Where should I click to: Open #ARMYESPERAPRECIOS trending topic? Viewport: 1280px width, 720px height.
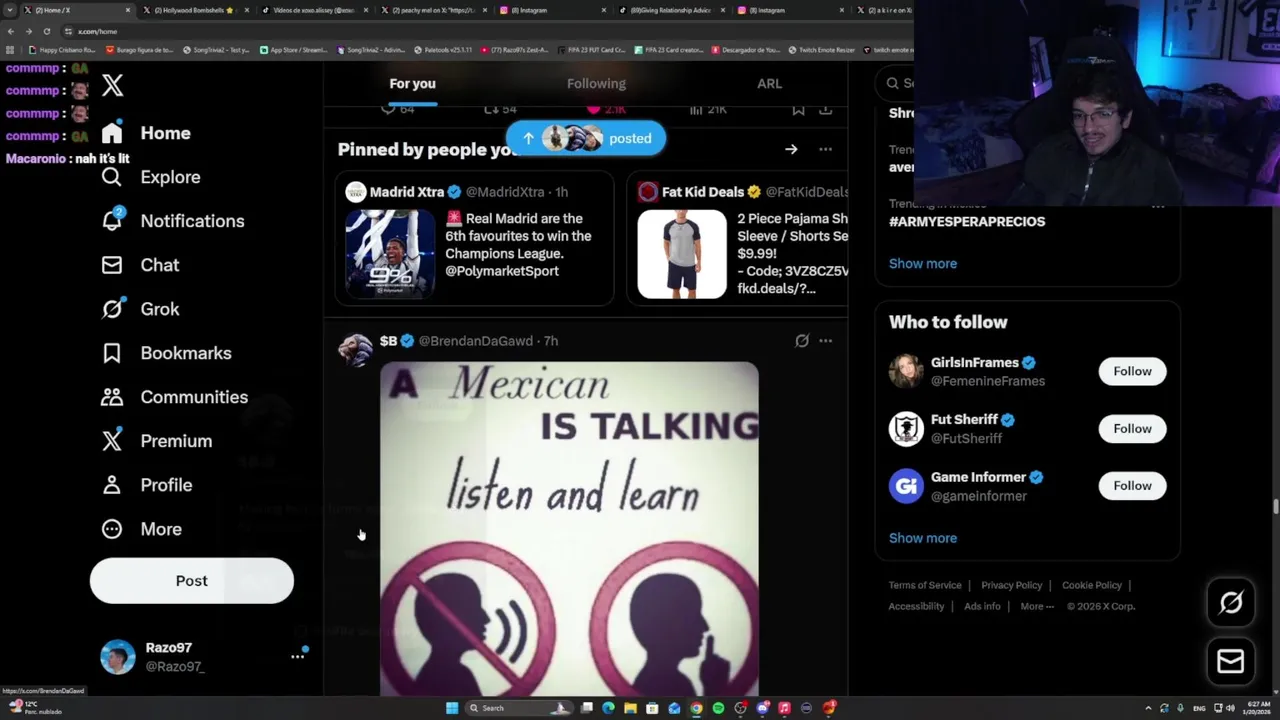(967, 222)
